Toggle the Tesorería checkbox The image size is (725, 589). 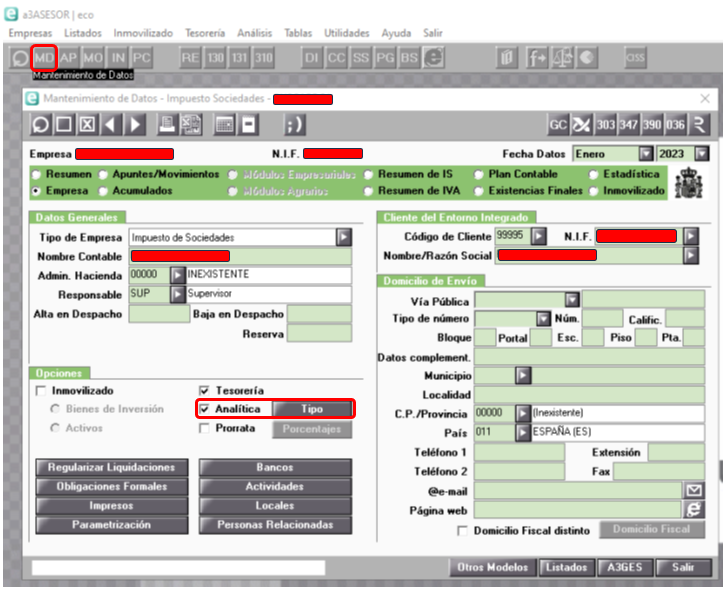click(x=204, y=391)
